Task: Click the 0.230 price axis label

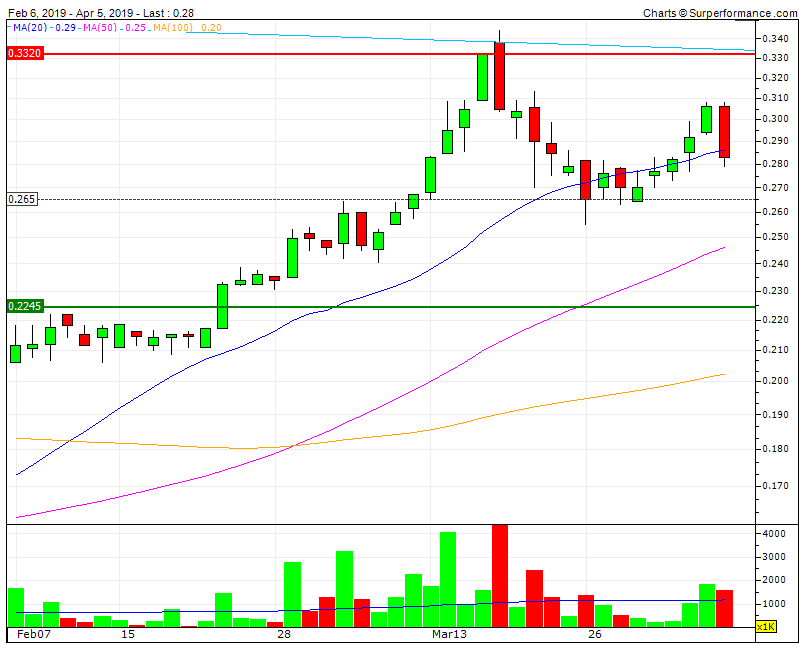Action: point(775,291)
